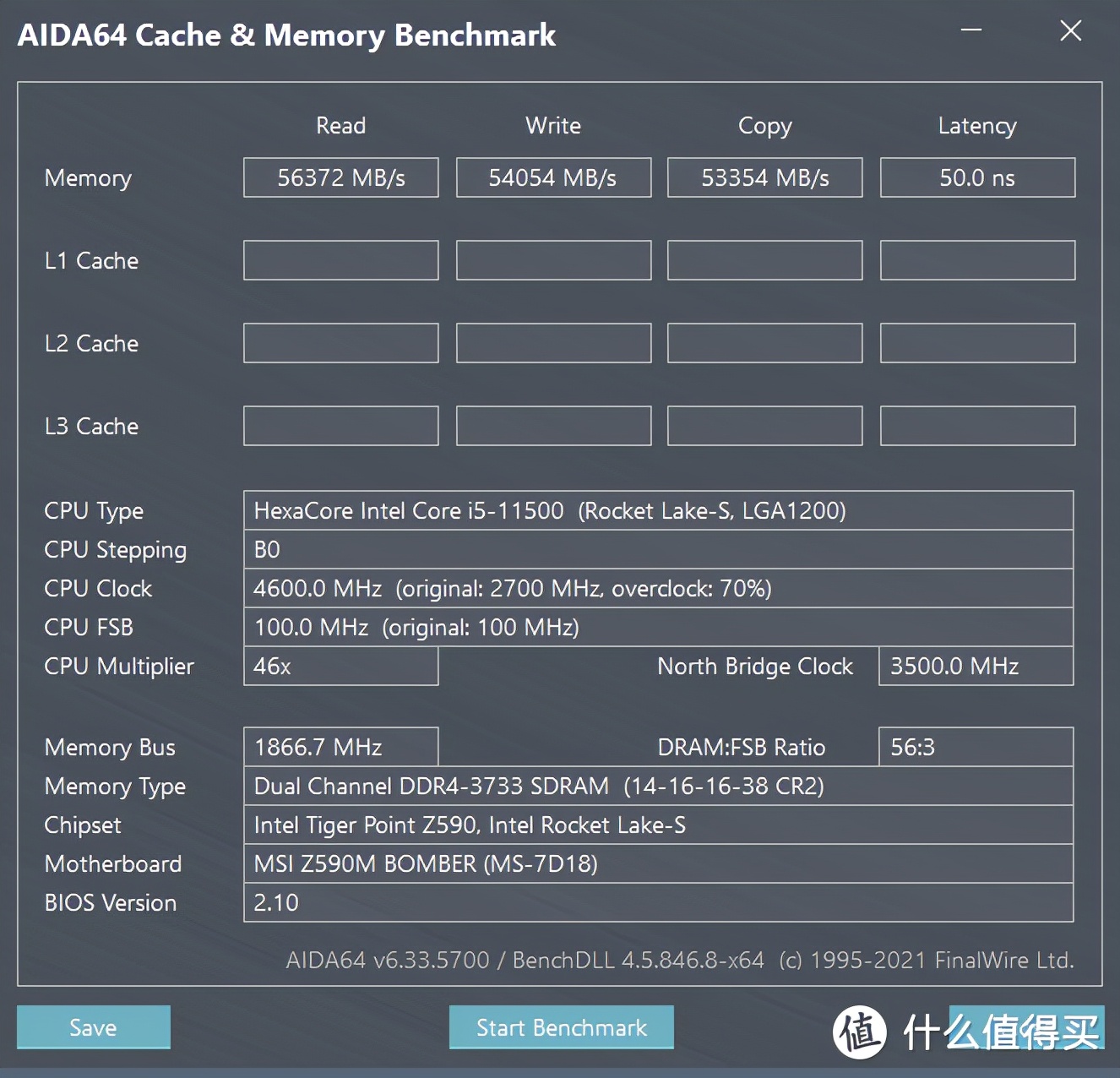The width and height of the screenshot is (1120, 1078).
Task: Click the CPU Multiplier label
Action: pyautogui.click(x=119, y=667)
